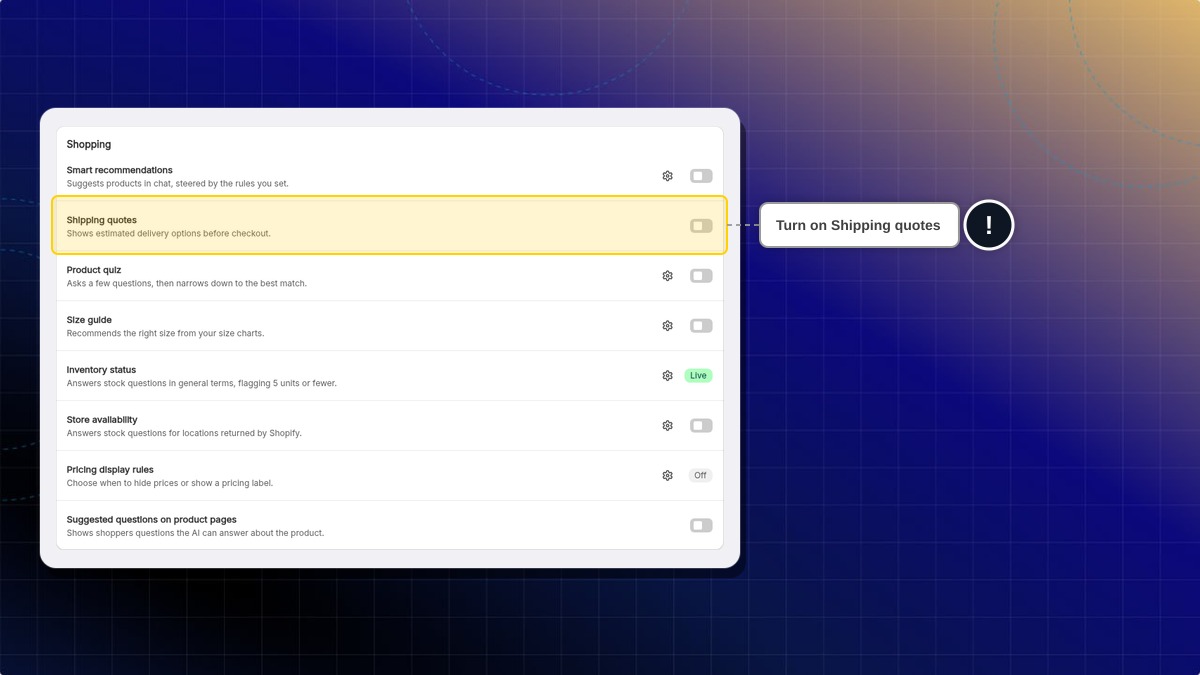Enable the Store availability toggle
The image size is (1200, 675).
[x=701, y=426]
